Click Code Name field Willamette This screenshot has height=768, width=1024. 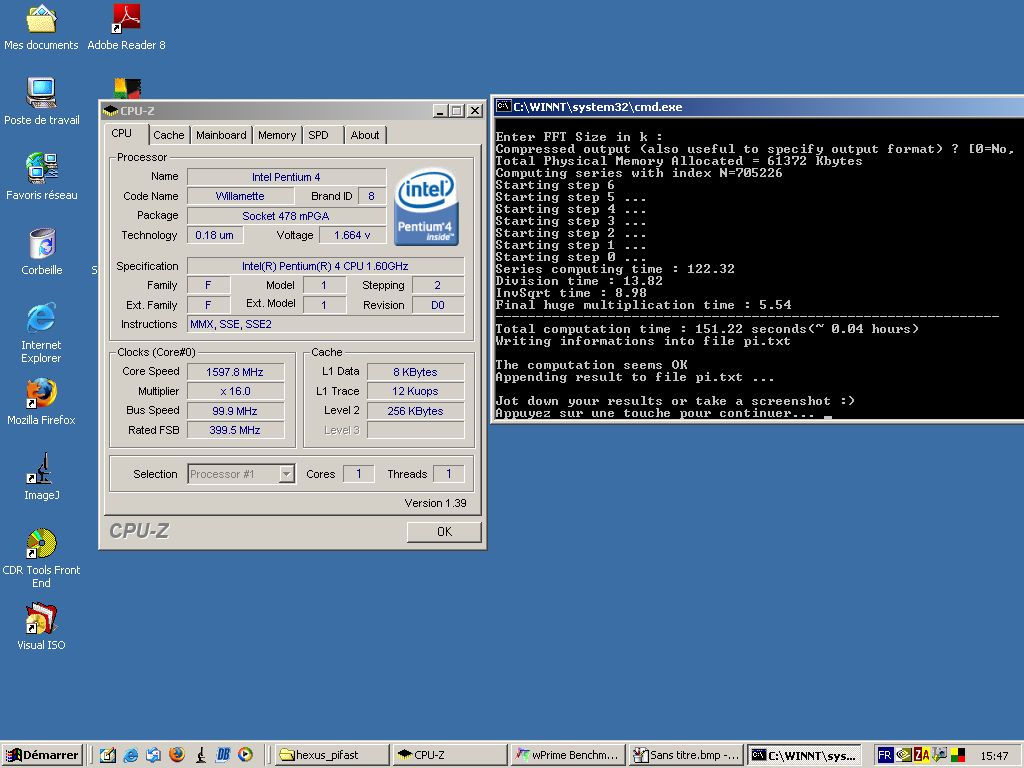pos(240,196)
